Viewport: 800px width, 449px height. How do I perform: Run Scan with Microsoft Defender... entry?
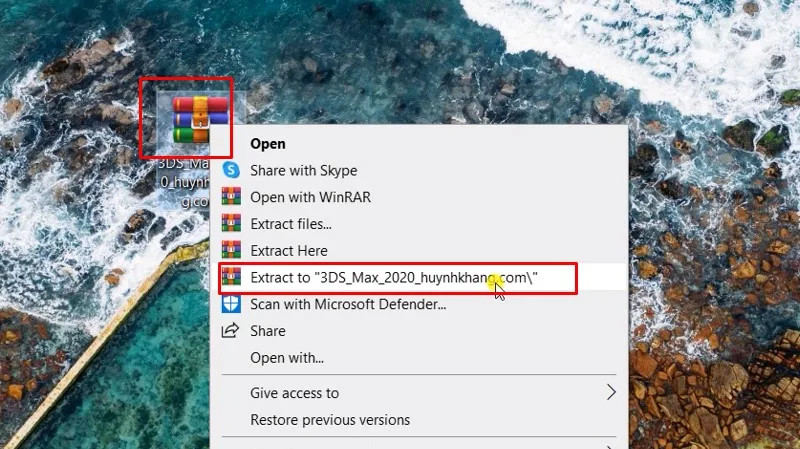[x=347, y=304]
